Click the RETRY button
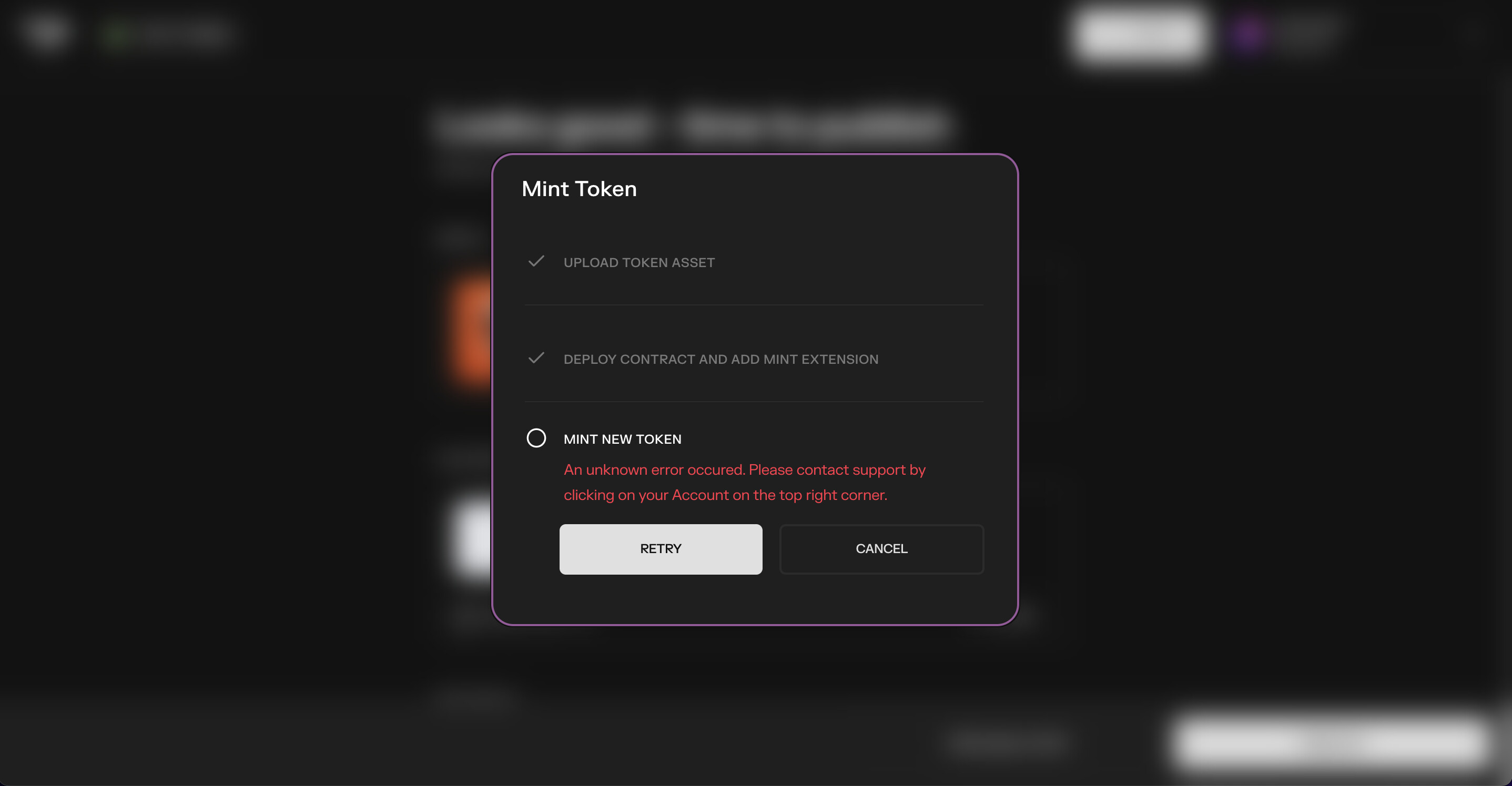 pyautogui.click(x=661, y=549)
